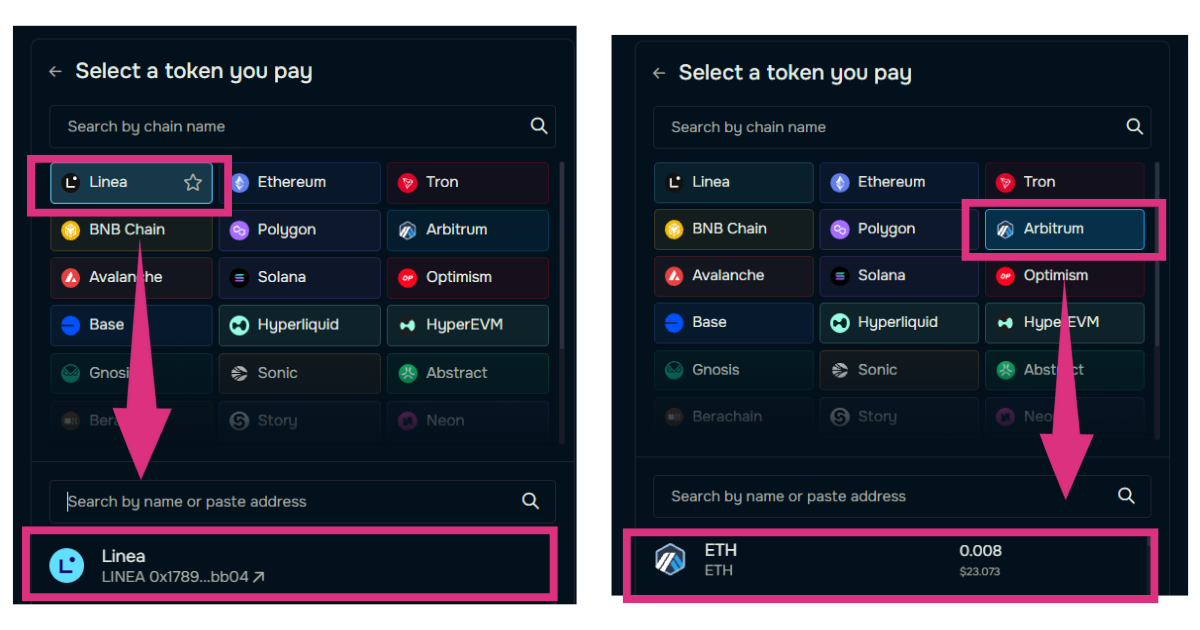Select the Linea token row
Viewport: 1200px width, 630px height.
click(288, 565)
